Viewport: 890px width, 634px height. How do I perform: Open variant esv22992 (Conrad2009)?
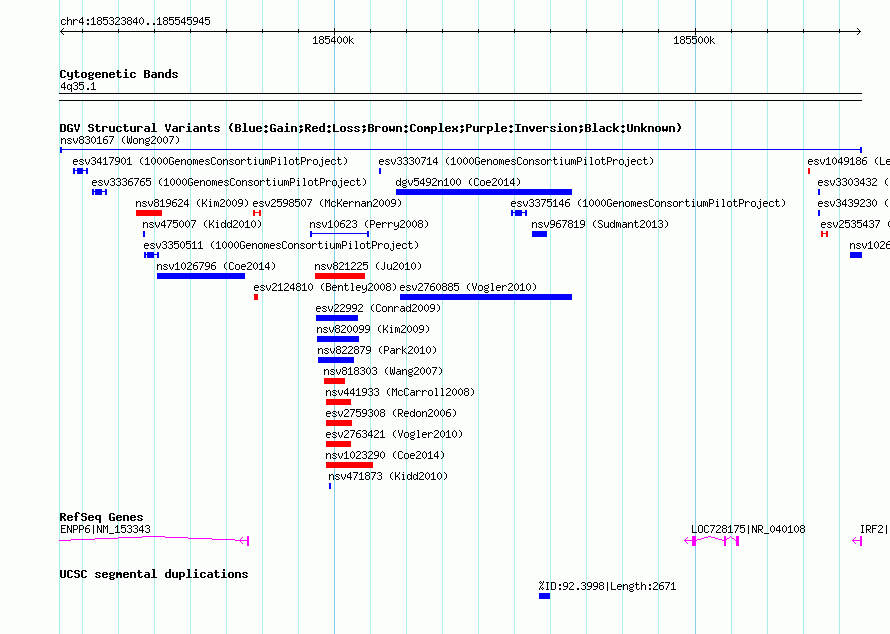378,308
